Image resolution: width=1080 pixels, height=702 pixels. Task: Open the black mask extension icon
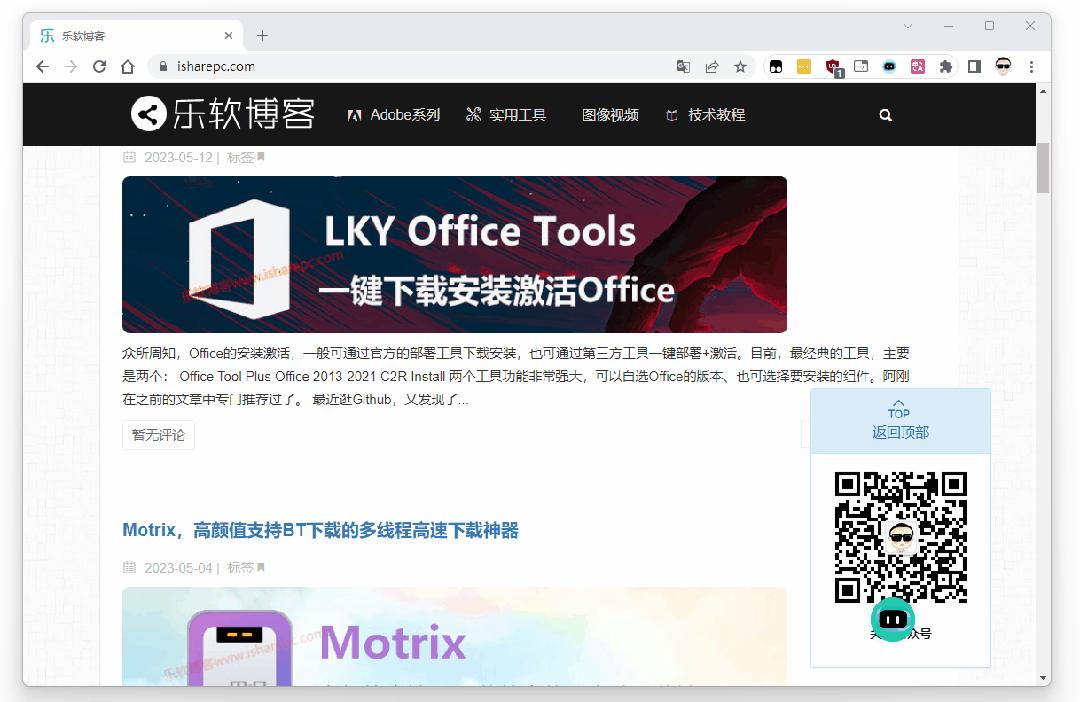click(x=776, y=67)
